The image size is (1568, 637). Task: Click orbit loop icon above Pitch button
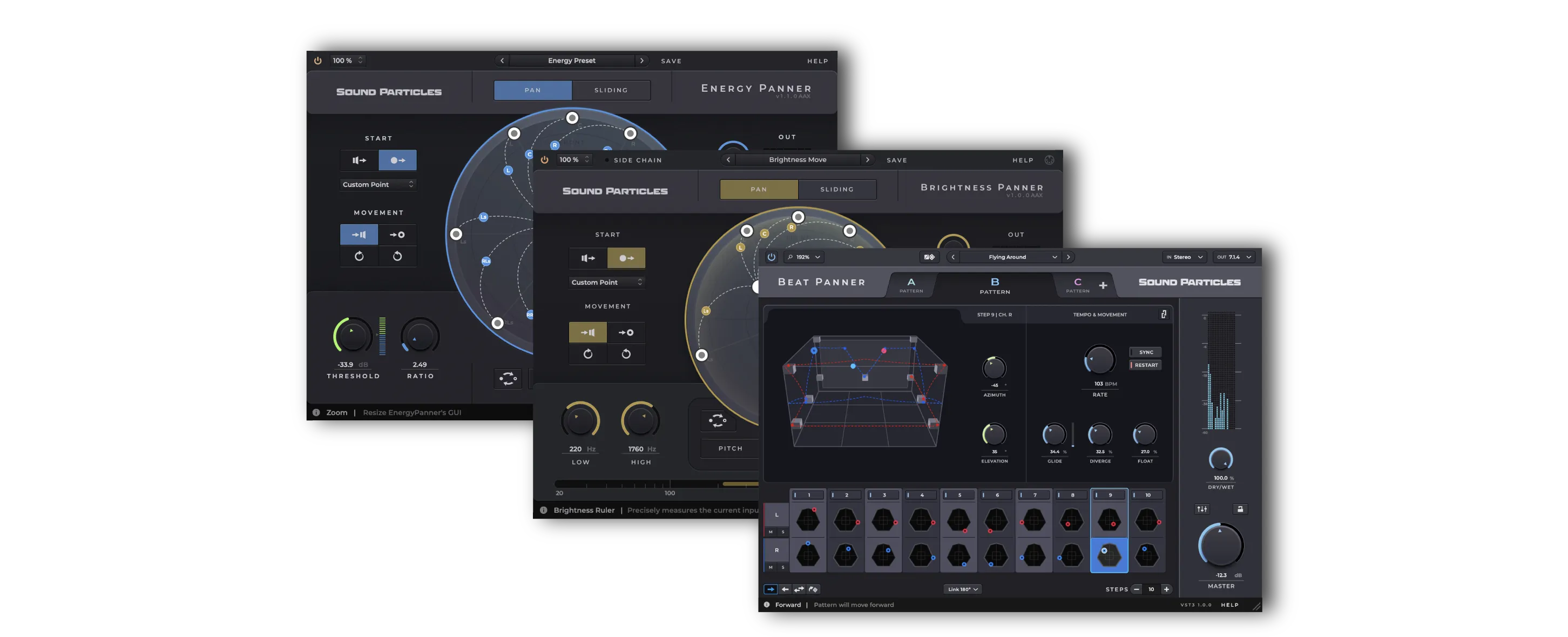pyautogui.click(x=717, y=420)
